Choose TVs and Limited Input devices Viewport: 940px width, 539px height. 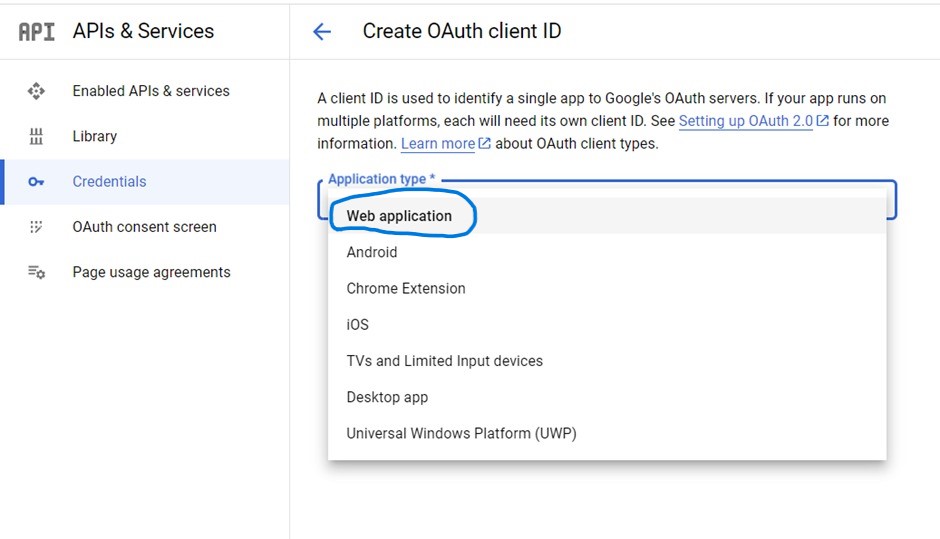tap(445, 361)
